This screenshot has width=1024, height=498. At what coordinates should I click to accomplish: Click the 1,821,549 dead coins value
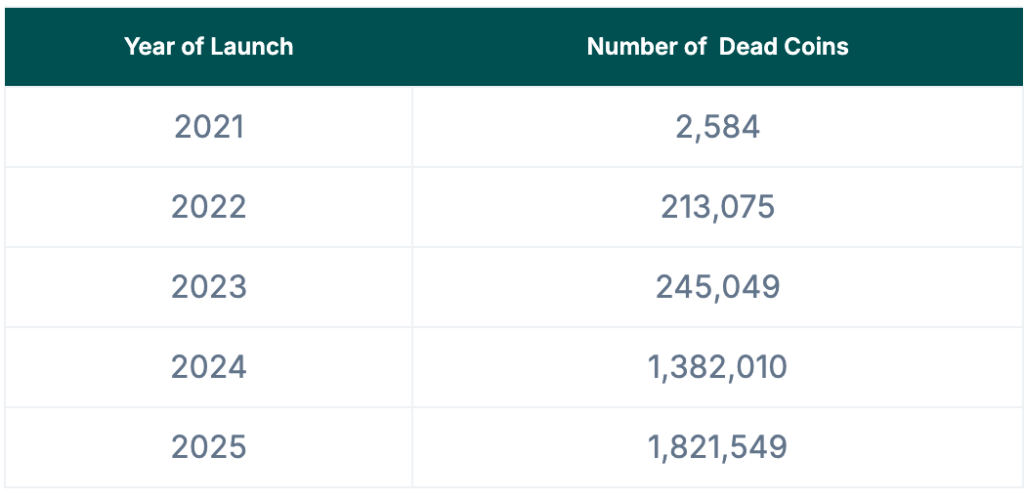click(718, 447)
